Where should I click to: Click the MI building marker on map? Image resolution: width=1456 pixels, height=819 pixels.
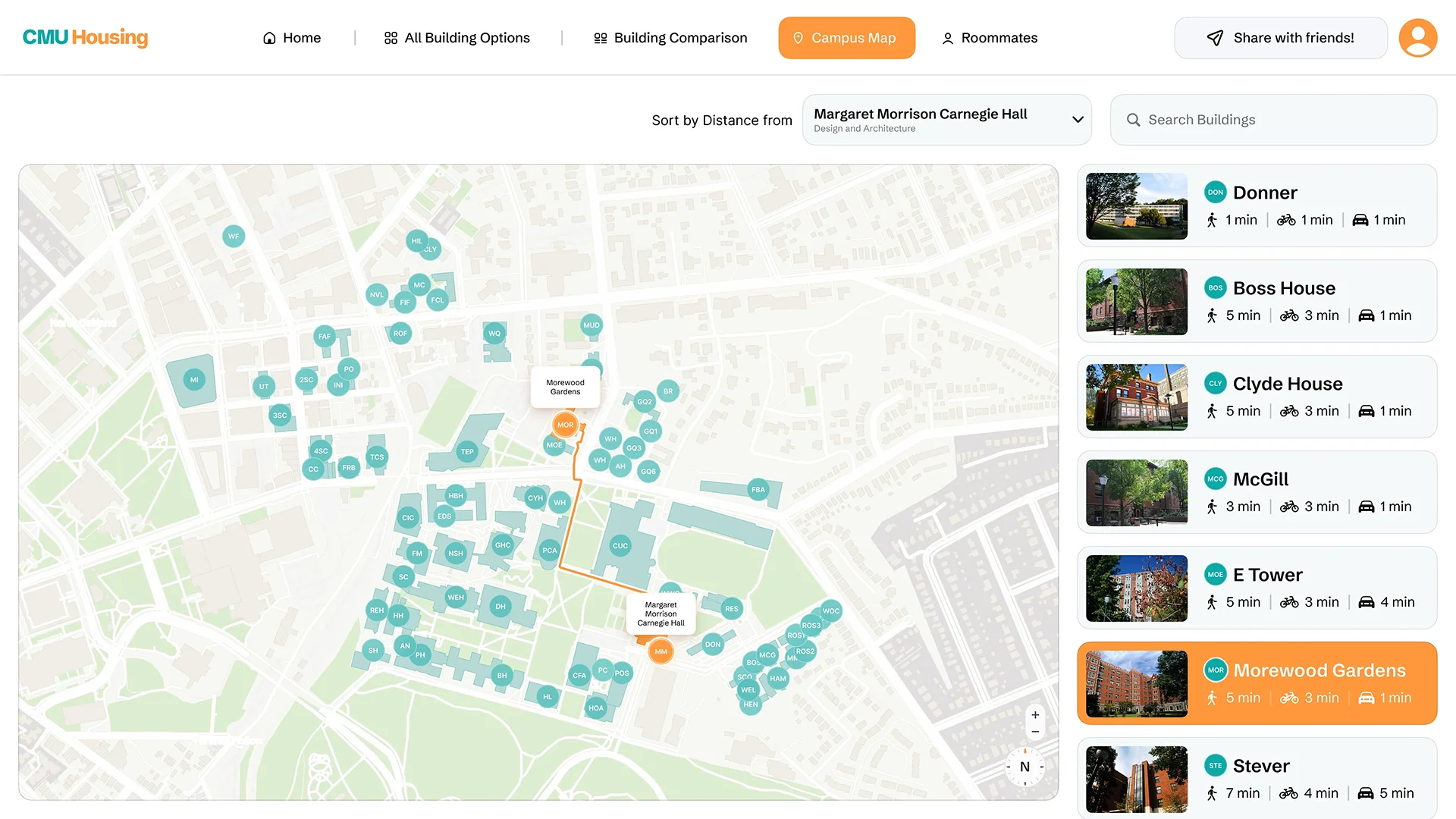[x=194, y=380]
